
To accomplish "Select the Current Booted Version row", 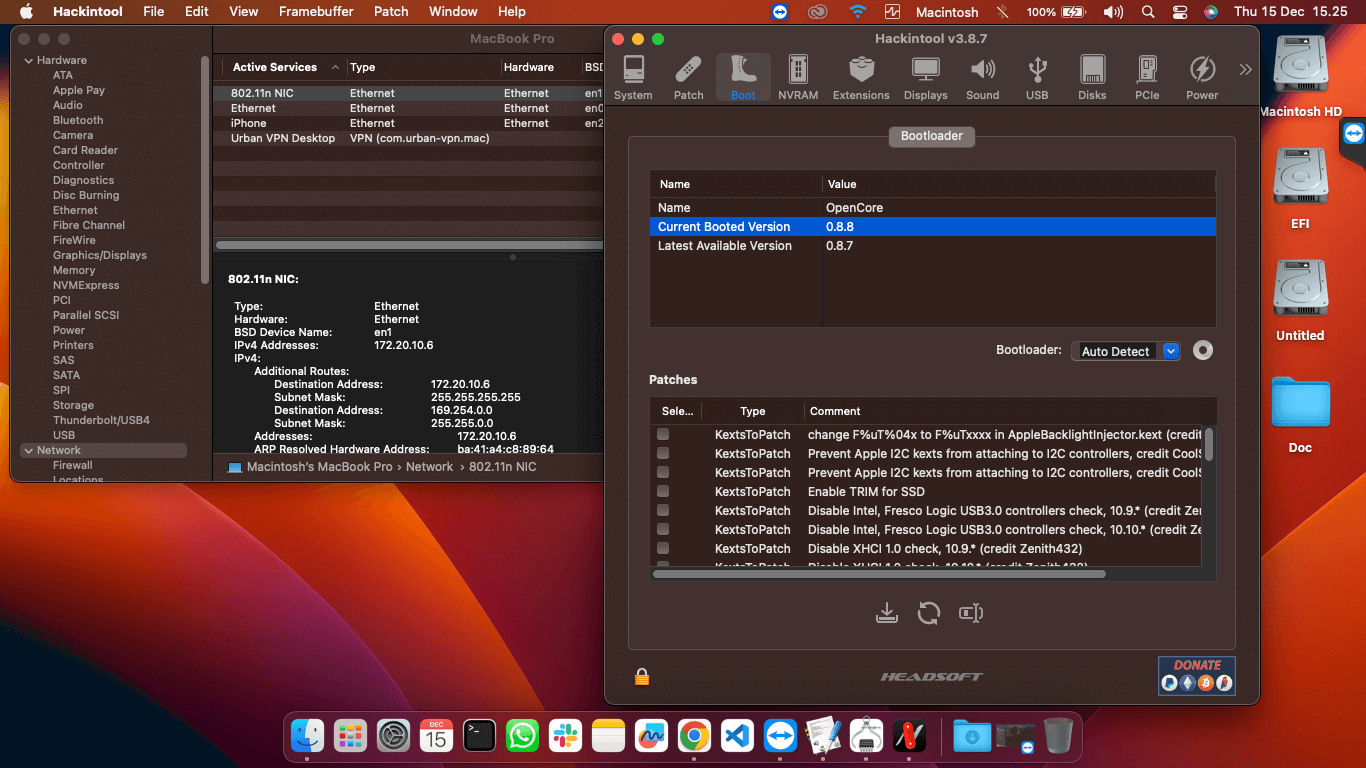I will tap(932, 227).
